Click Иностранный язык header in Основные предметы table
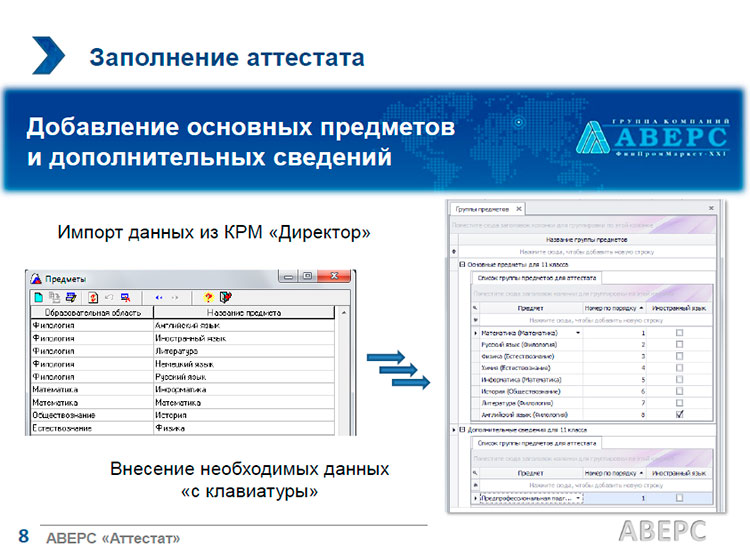The height and width of the screenshot is (555, 750). 679,308
